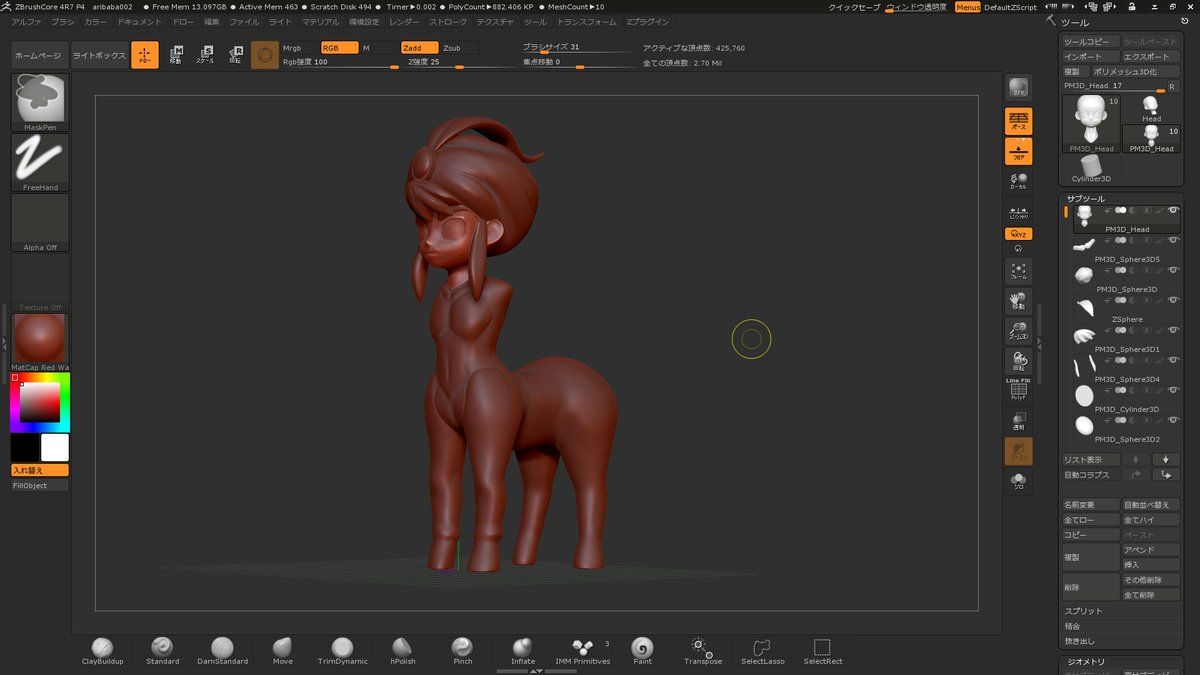Expand the スプリット section
Screen dimensions: 1200x675
click(1084, 611)
